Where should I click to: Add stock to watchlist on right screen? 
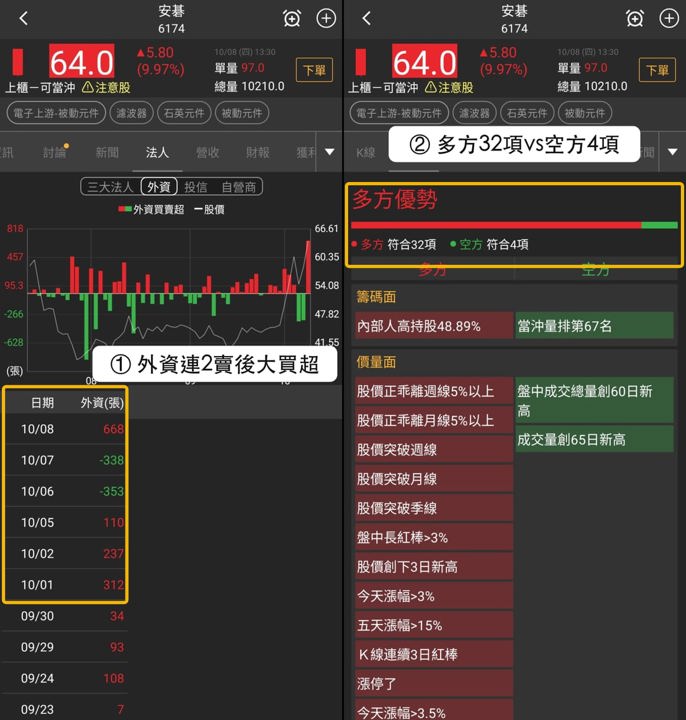click(x=669, y=18)
